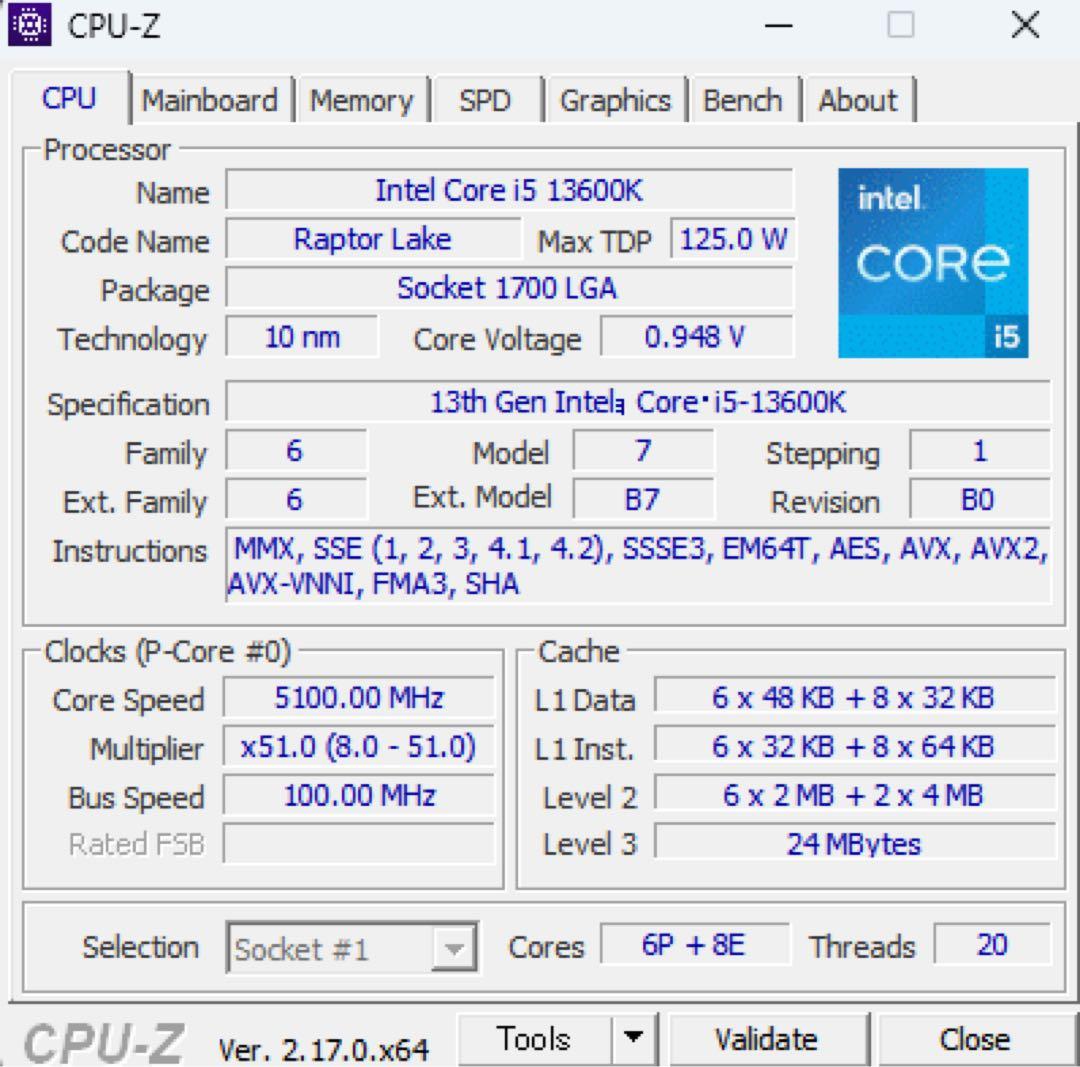Click the Validate button
The width and height of the screenshot is (1080, 1067).
pyautogui.click(x=767, y=1038)
